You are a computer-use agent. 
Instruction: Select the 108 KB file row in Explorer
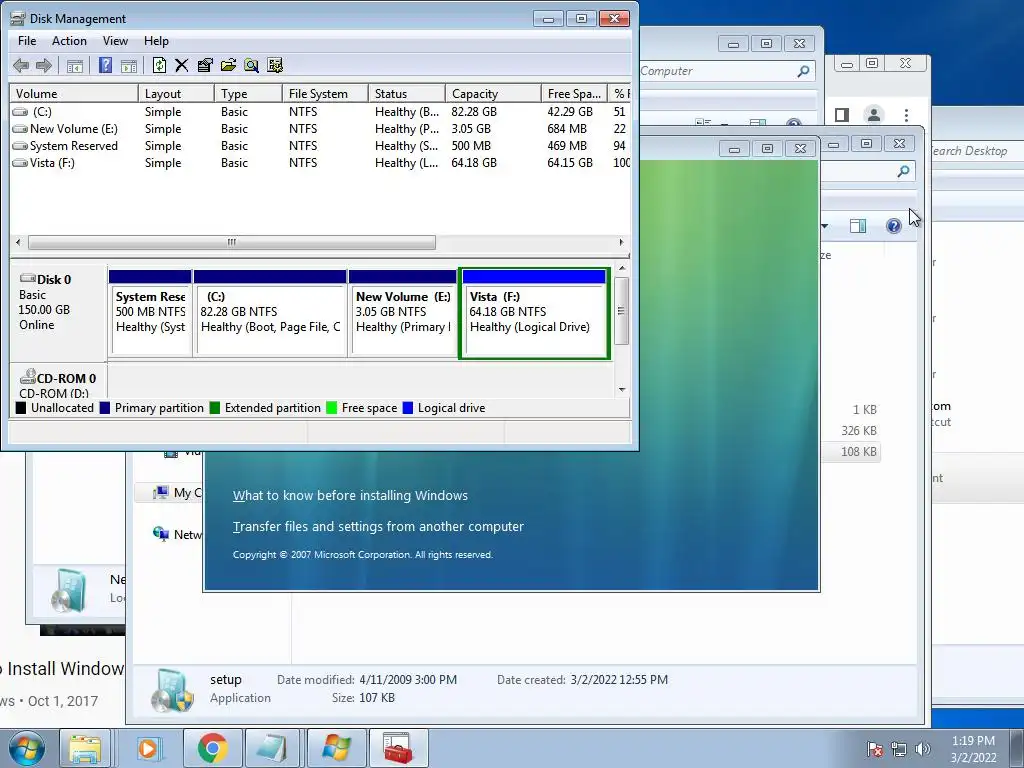851,451
